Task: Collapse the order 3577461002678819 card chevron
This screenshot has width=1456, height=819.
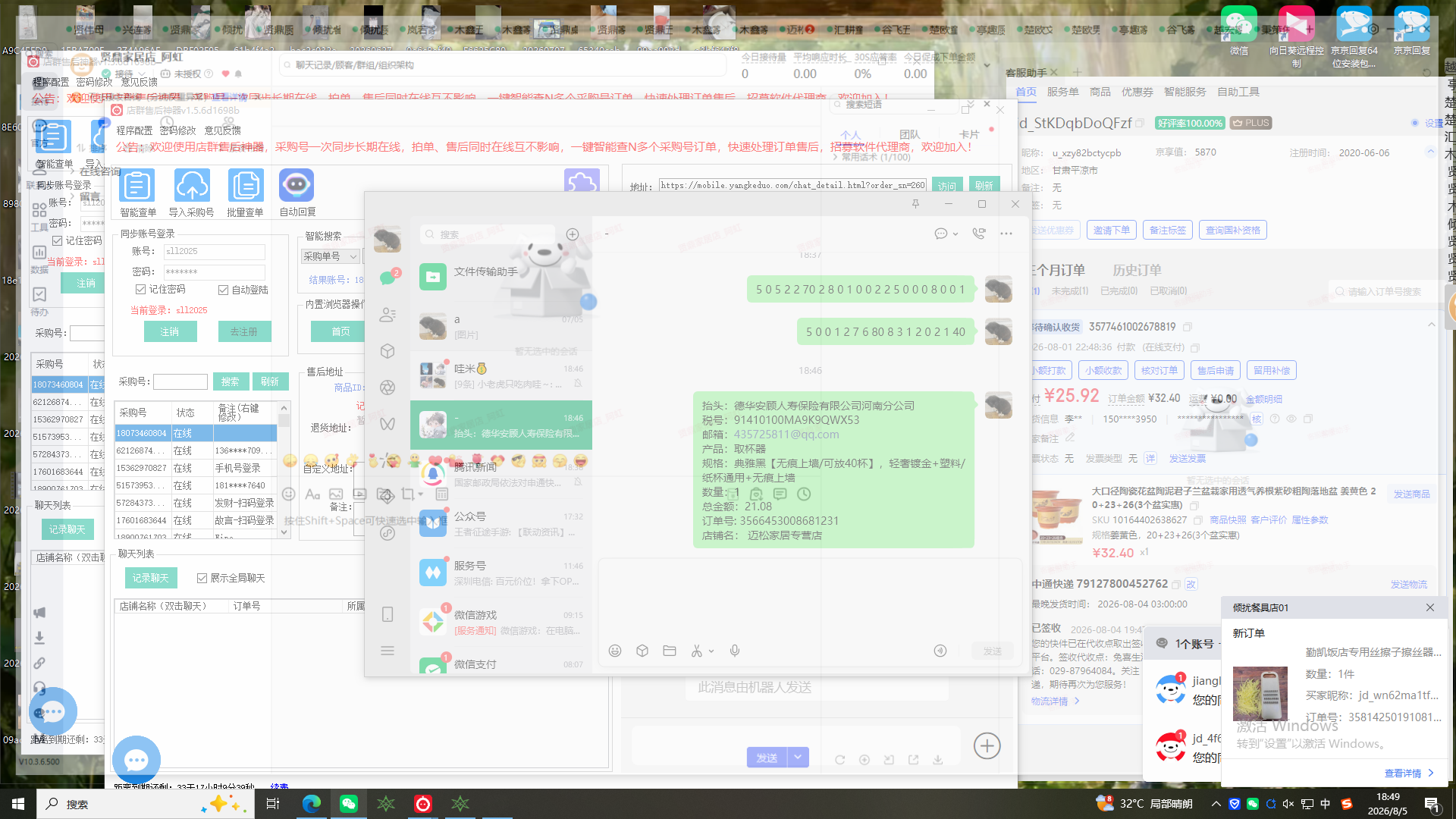Action: pos(1431,325)
